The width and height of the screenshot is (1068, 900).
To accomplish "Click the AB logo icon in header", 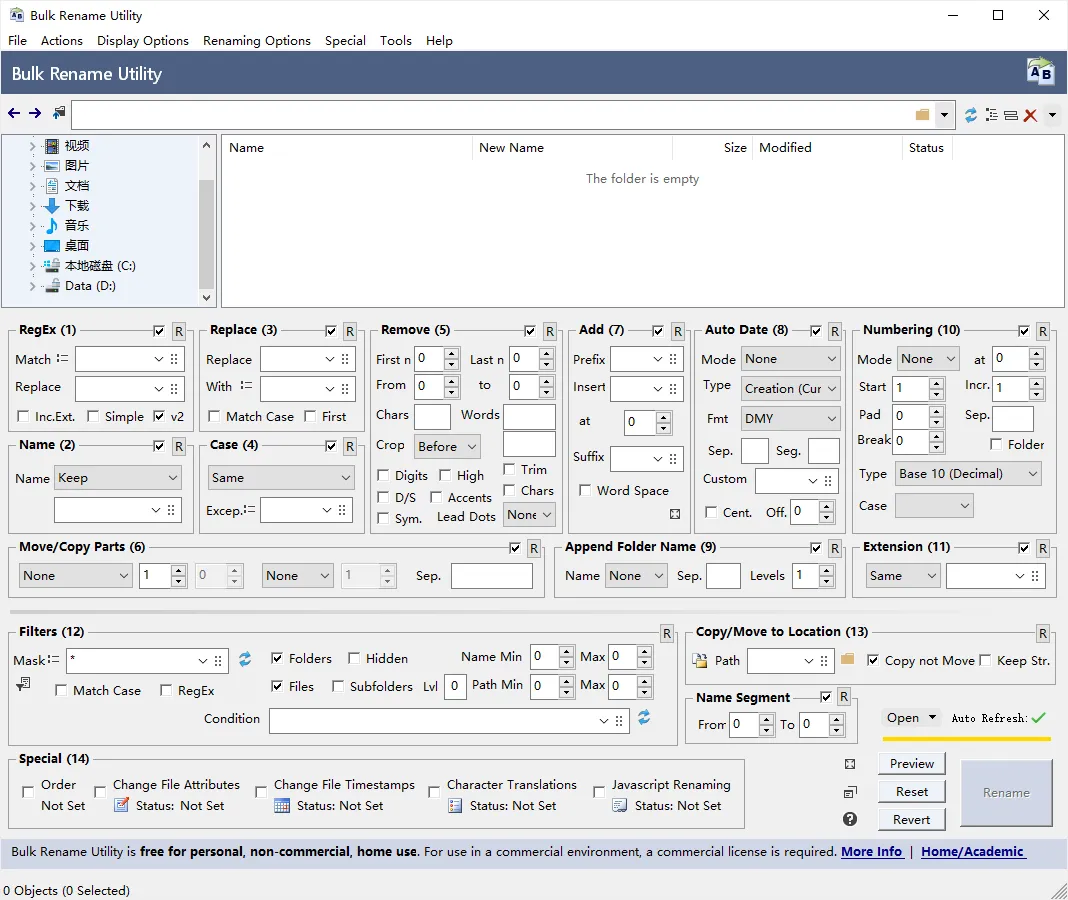I will [1040, 72].
